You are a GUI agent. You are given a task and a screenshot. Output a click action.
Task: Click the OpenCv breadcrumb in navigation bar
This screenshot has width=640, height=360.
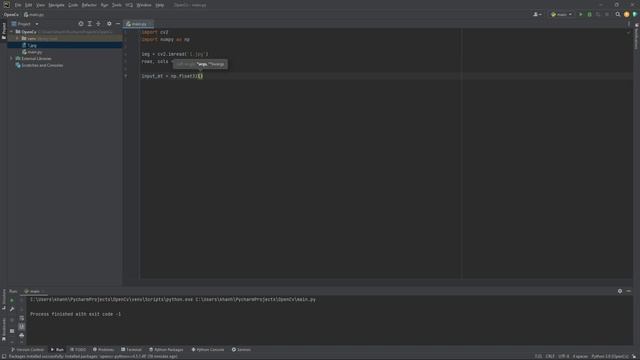pyautogui.click(x=11, y=15)
